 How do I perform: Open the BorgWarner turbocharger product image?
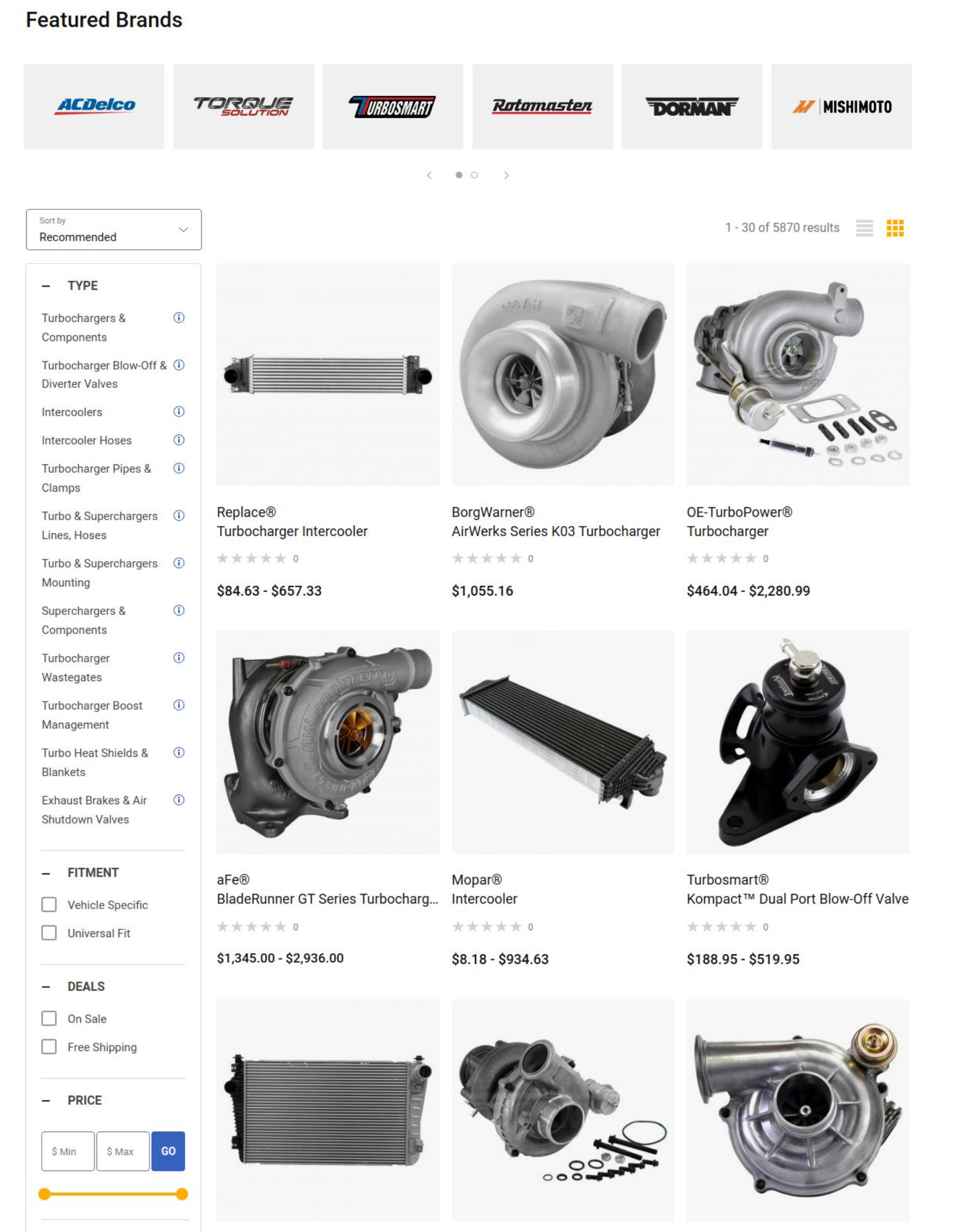563,374
